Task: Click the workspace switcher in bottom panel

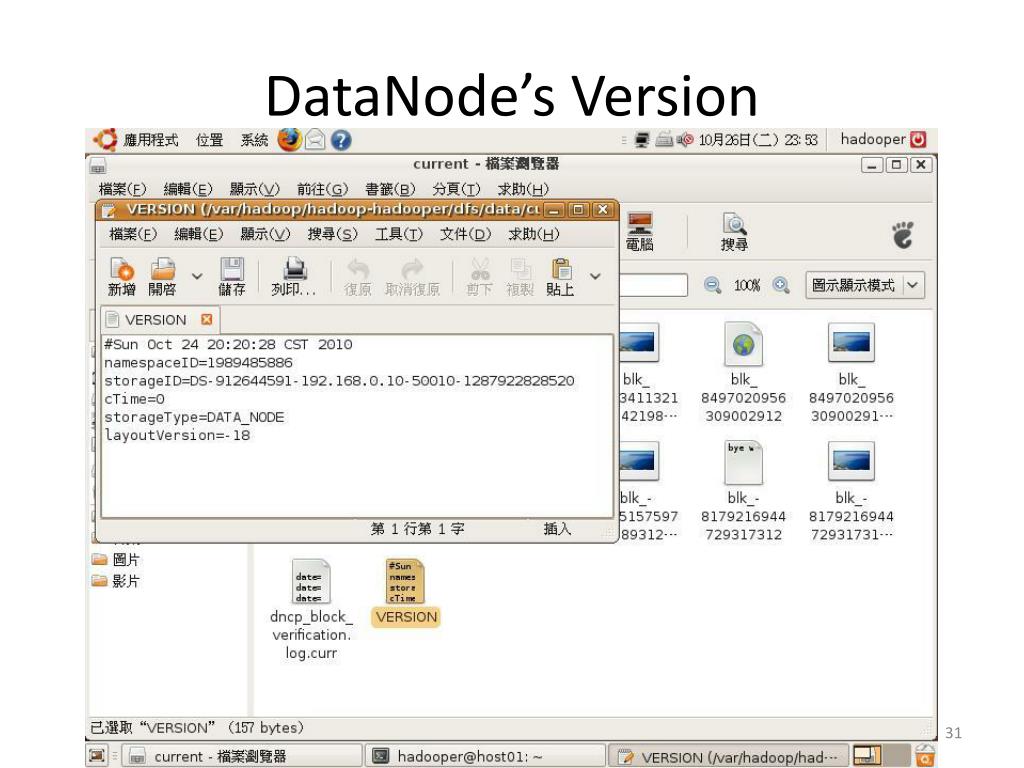Action: [881, 756]
